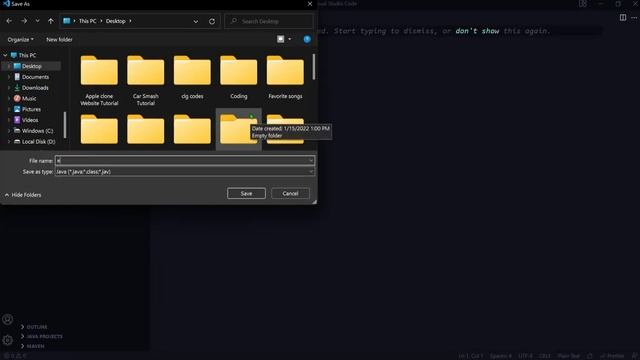640x360 pixels.
Task: Click Prettier in VS Code status bar
Action: pos(612,356)
